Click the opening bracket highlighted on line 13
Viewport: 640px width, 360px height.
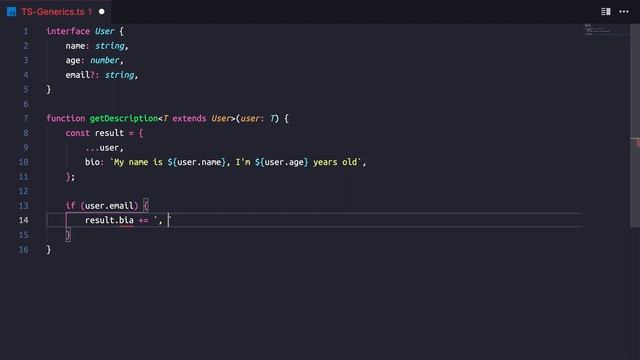pyautogui.click(x=146, y=206)
